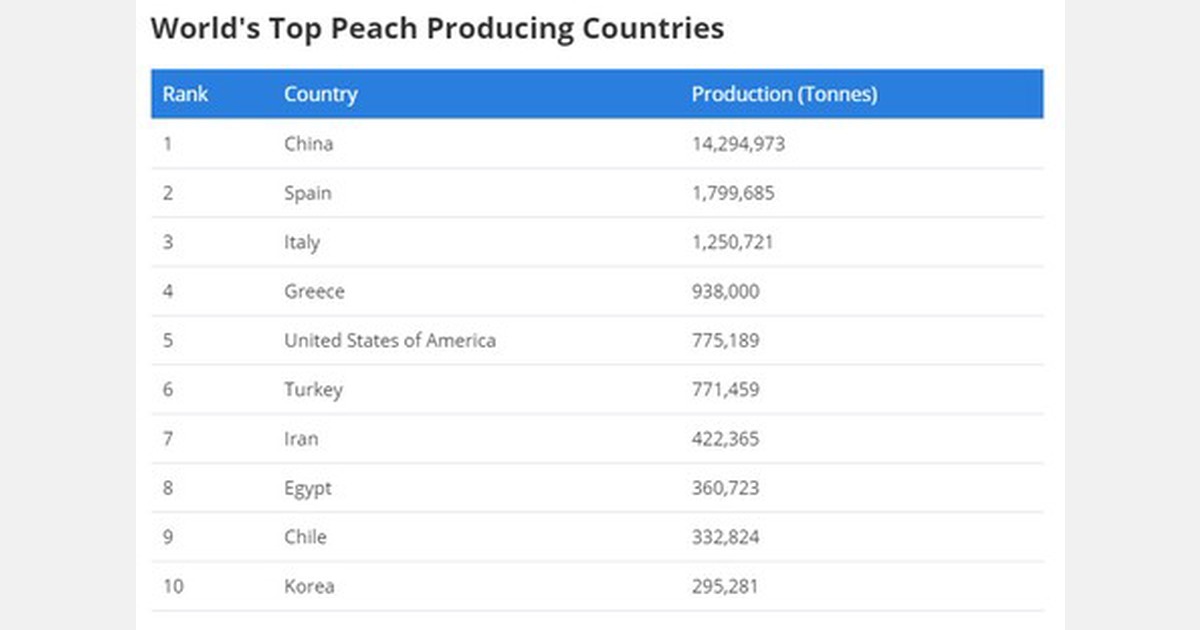The height and width of the screenshot is (630, 1200).
Task: Click rank number 1 cell
Action: tap(168, 143)
